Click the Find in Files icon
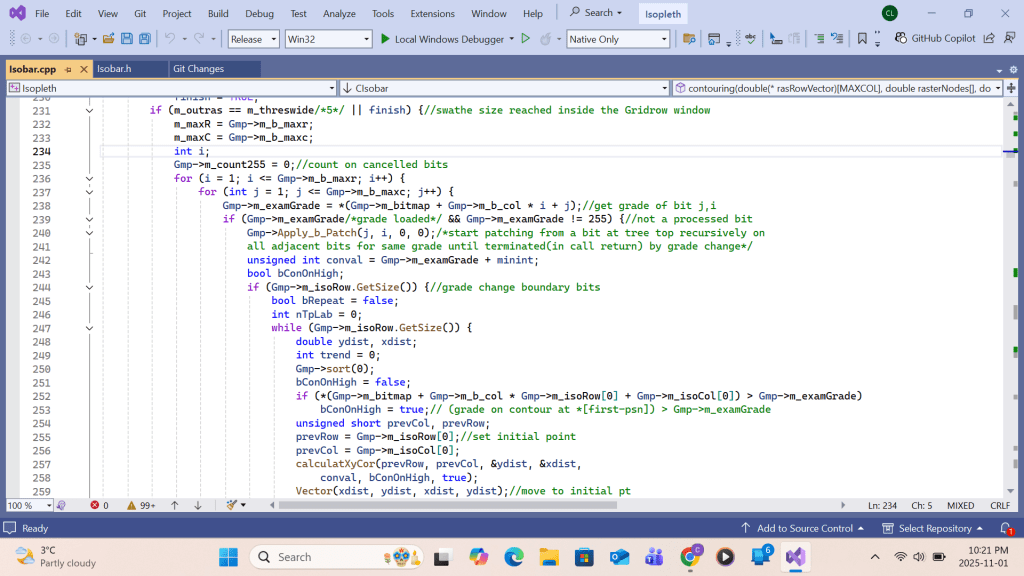Screen dimensions: 1024x576 tap(687, 39)
